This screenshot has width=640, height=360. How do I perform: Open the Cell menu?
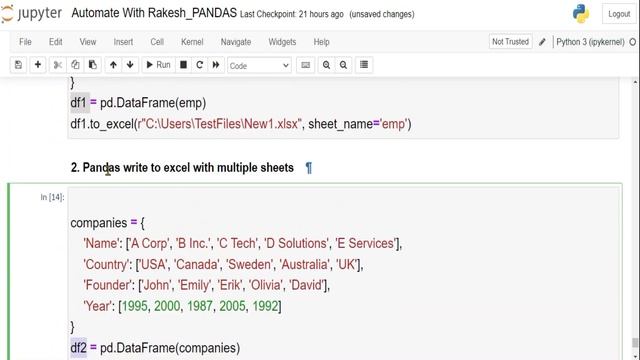click(157, 42)
